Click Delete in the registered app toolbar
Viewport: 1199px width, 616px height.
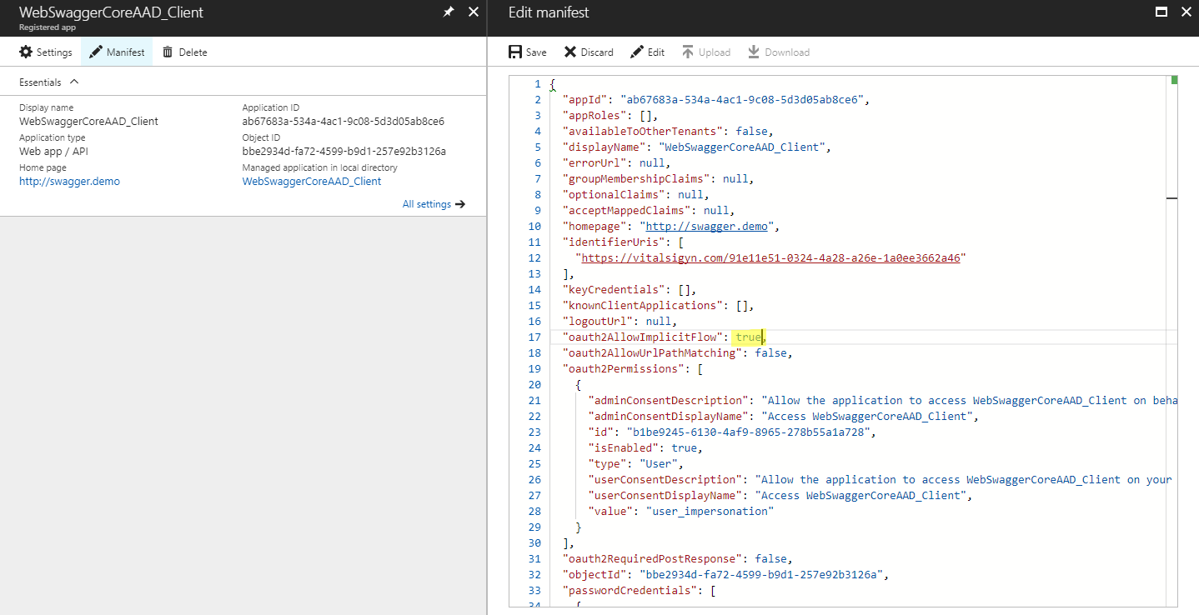[x=184, y=52]
